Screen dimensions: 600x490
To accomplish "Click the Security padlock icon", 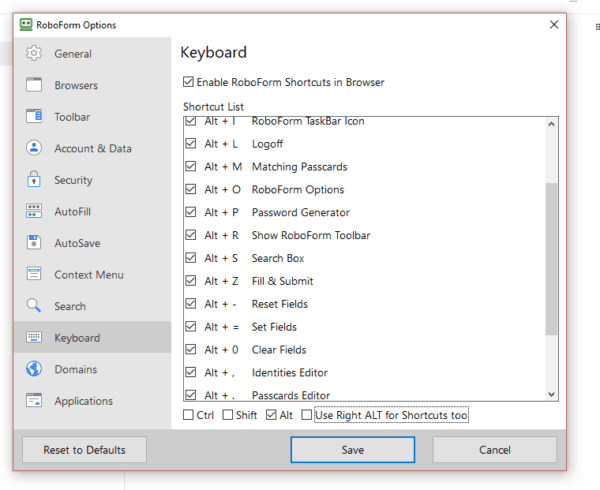I will pyautogui.click(x=34, y=179).
